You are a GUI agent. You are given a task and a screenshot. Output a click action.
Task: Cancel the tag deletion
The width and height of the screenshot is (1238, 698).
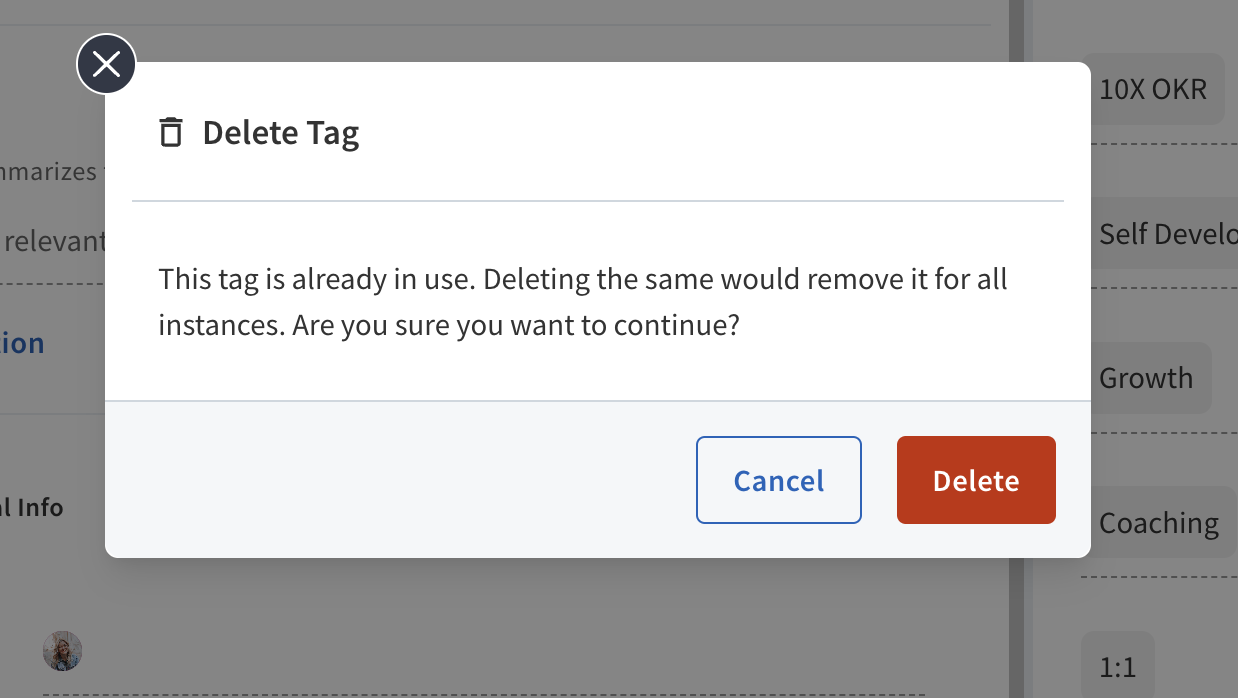pyautogui.click(x=778, y=480)
